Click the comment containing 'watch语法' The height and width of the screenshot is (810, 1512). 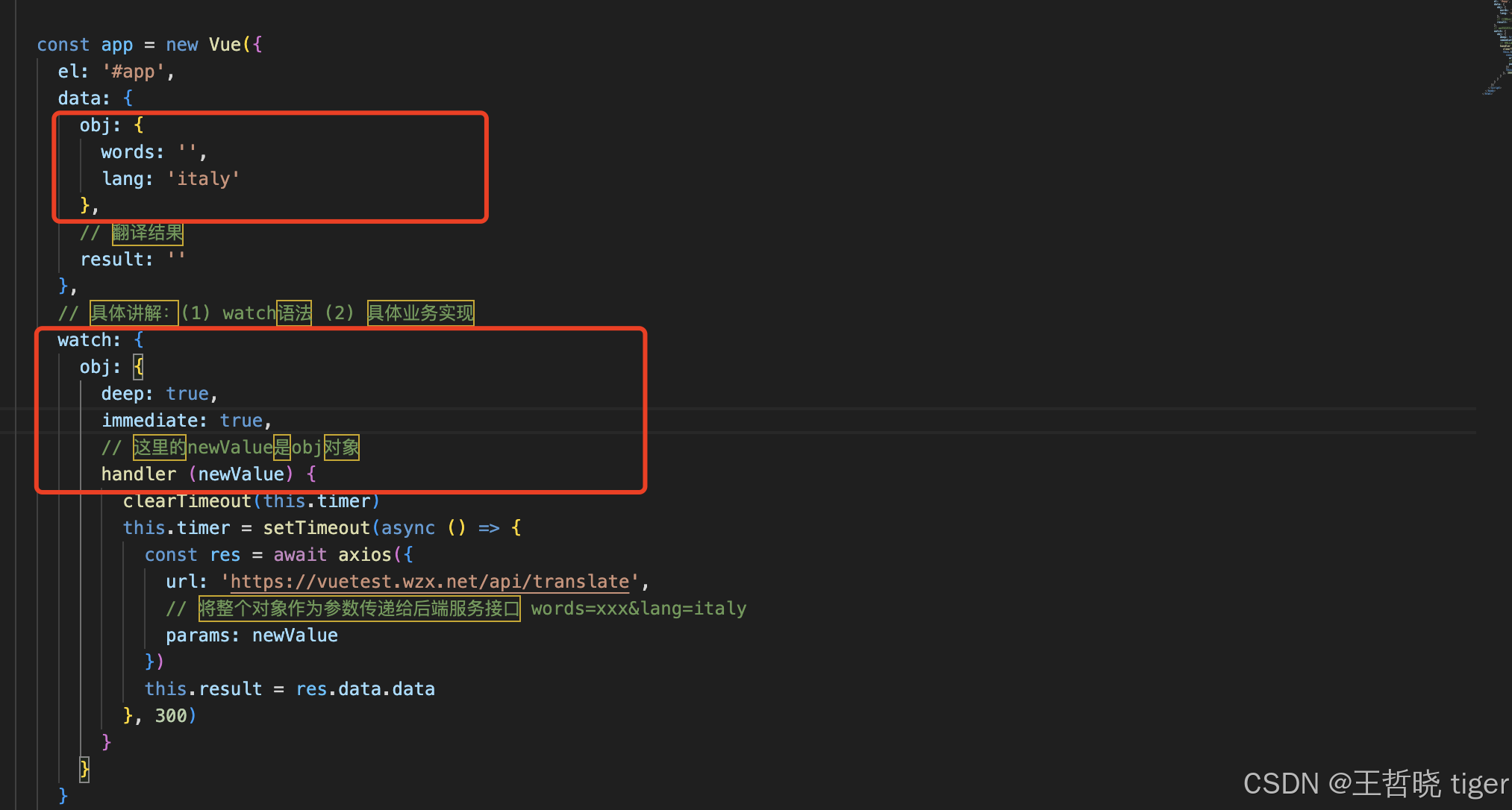[266, 313]
